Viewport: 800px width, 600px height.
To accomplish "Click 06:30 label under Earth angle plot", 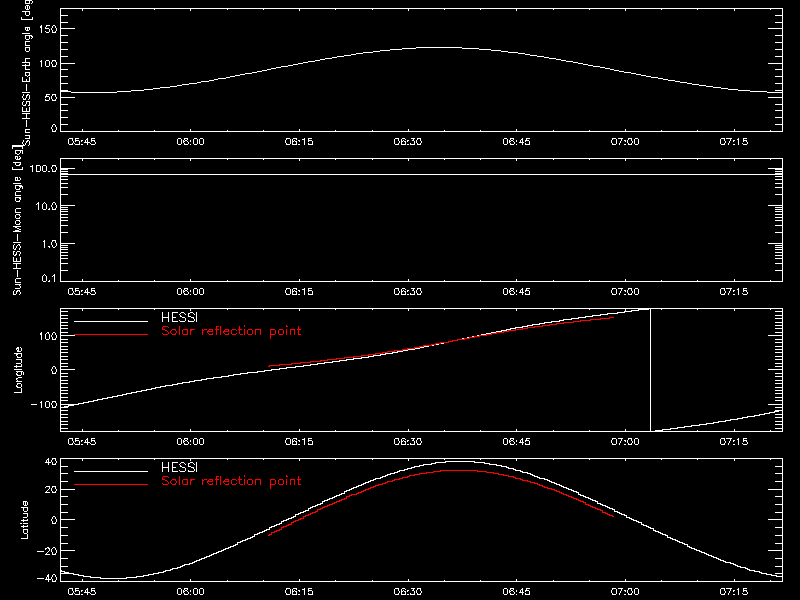I will point(408,142).
